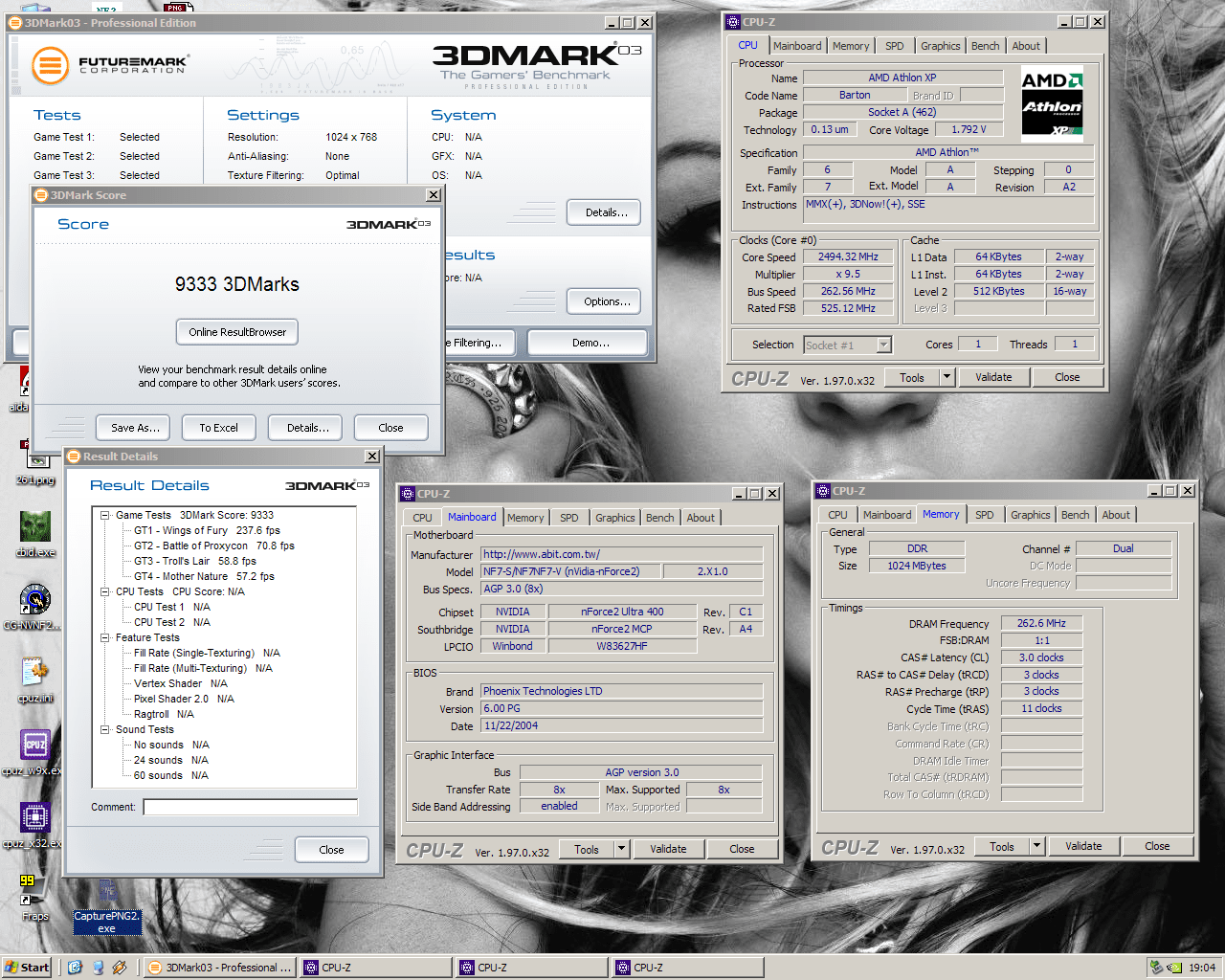Collapse the CPU Tests tree node

104,591
